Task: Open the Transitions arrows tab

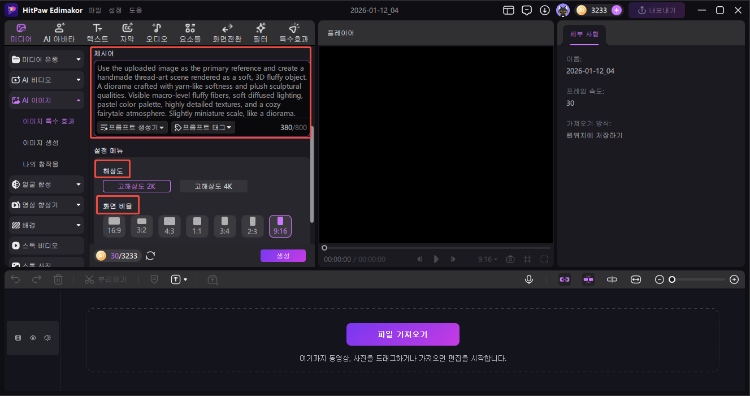Action: click(x=227, y=33)
